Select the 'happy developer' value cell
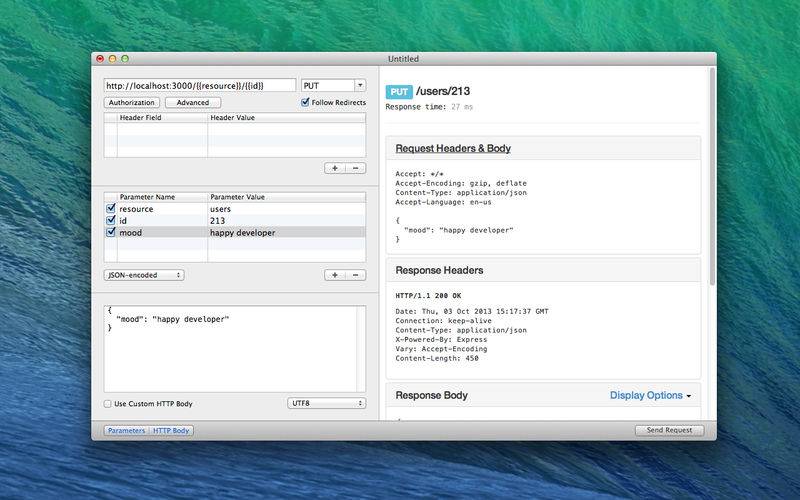The width and height of the screenshot is (800, 500). (x=286, y=232)
